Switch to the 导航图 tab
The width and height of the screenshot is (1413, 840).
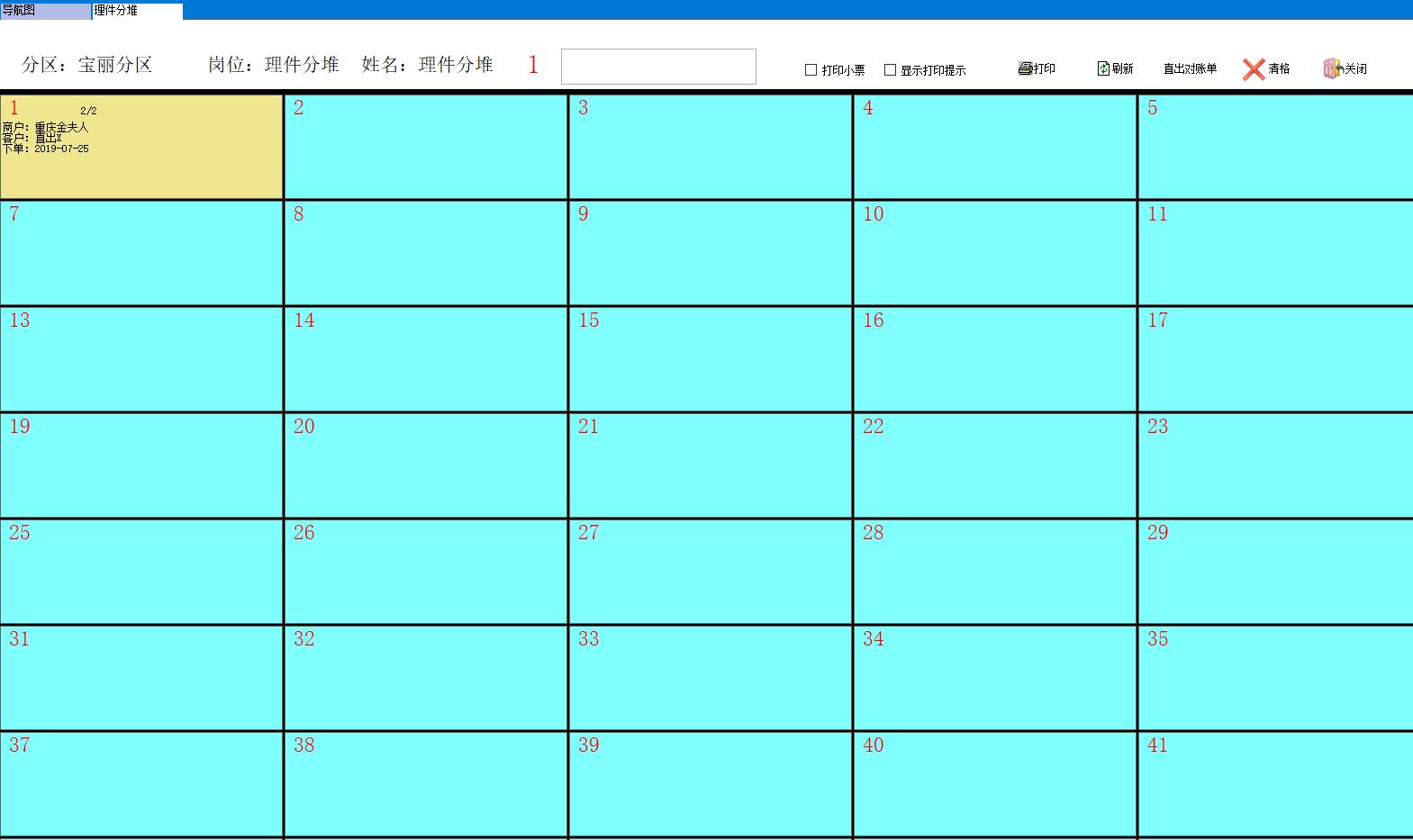tap(45, 11)
